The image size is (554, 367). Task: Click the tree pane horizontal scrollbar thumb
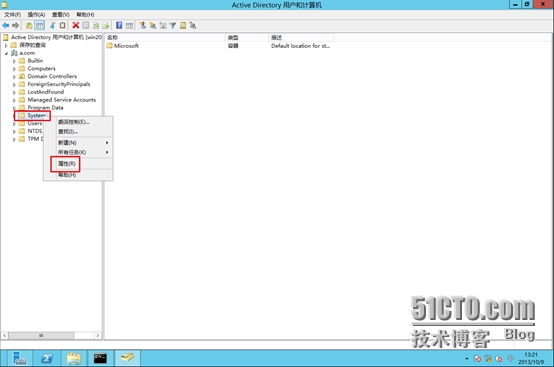click(x=41, y=335)
